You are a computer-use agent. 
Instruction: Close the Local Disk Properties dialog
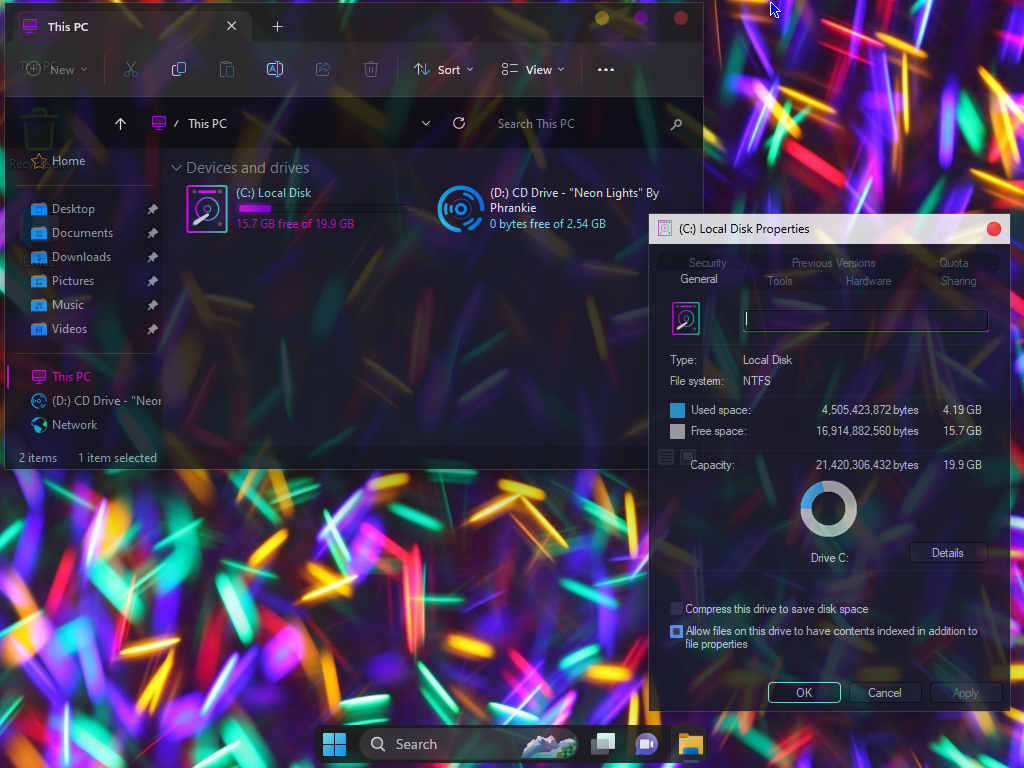[993, 229]
